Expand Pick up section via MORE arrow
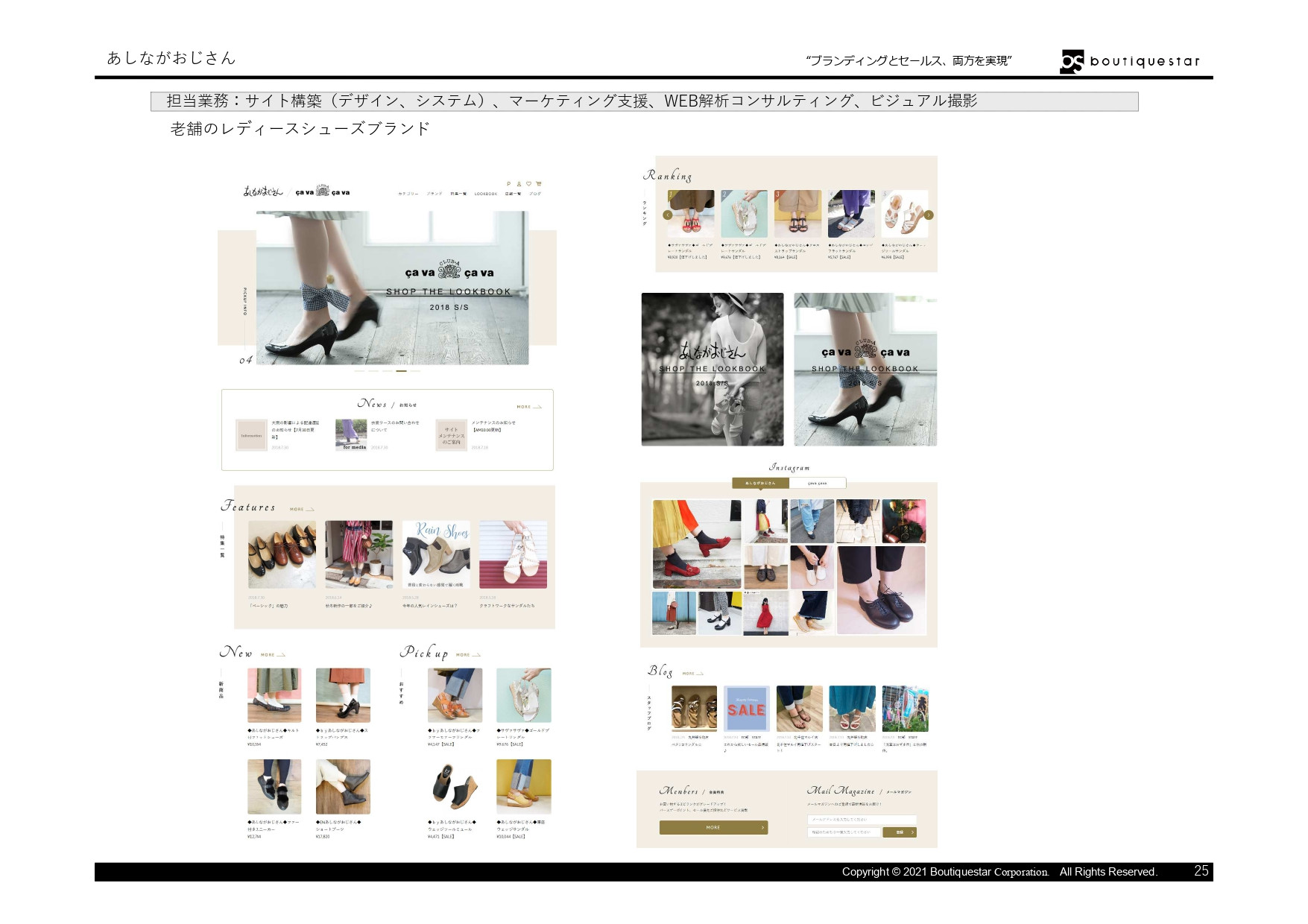The image size is (1308, 924). pos(466,654)
